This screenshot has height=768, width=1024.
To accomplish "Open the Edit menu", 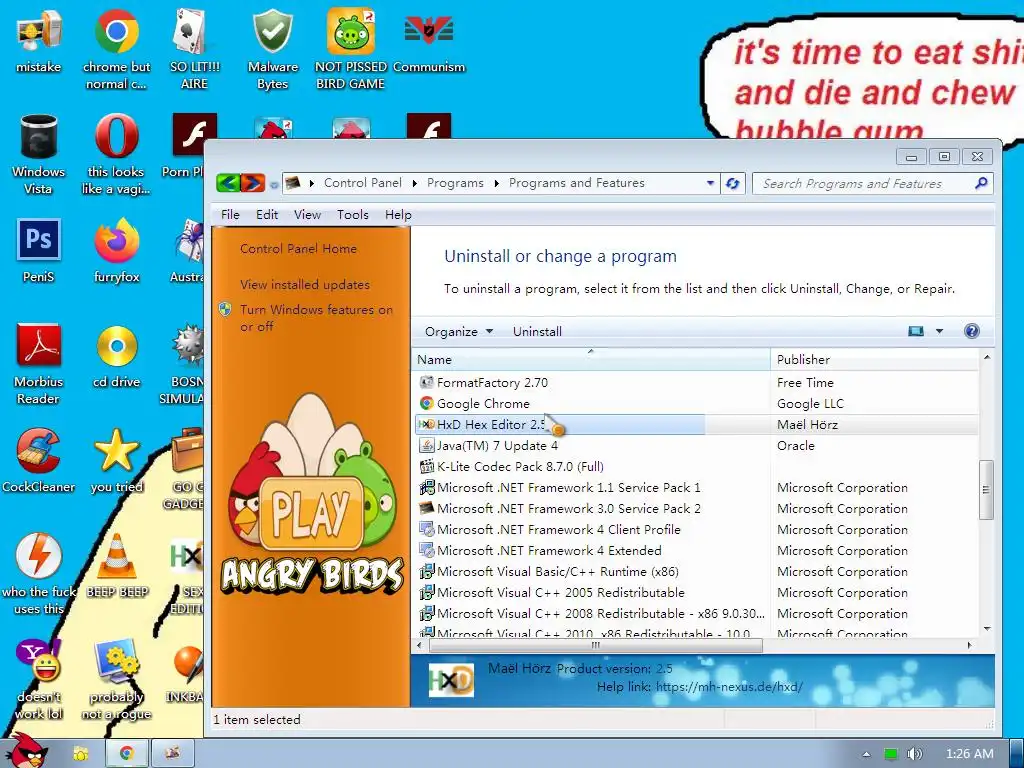I will [x=266, y=215].
